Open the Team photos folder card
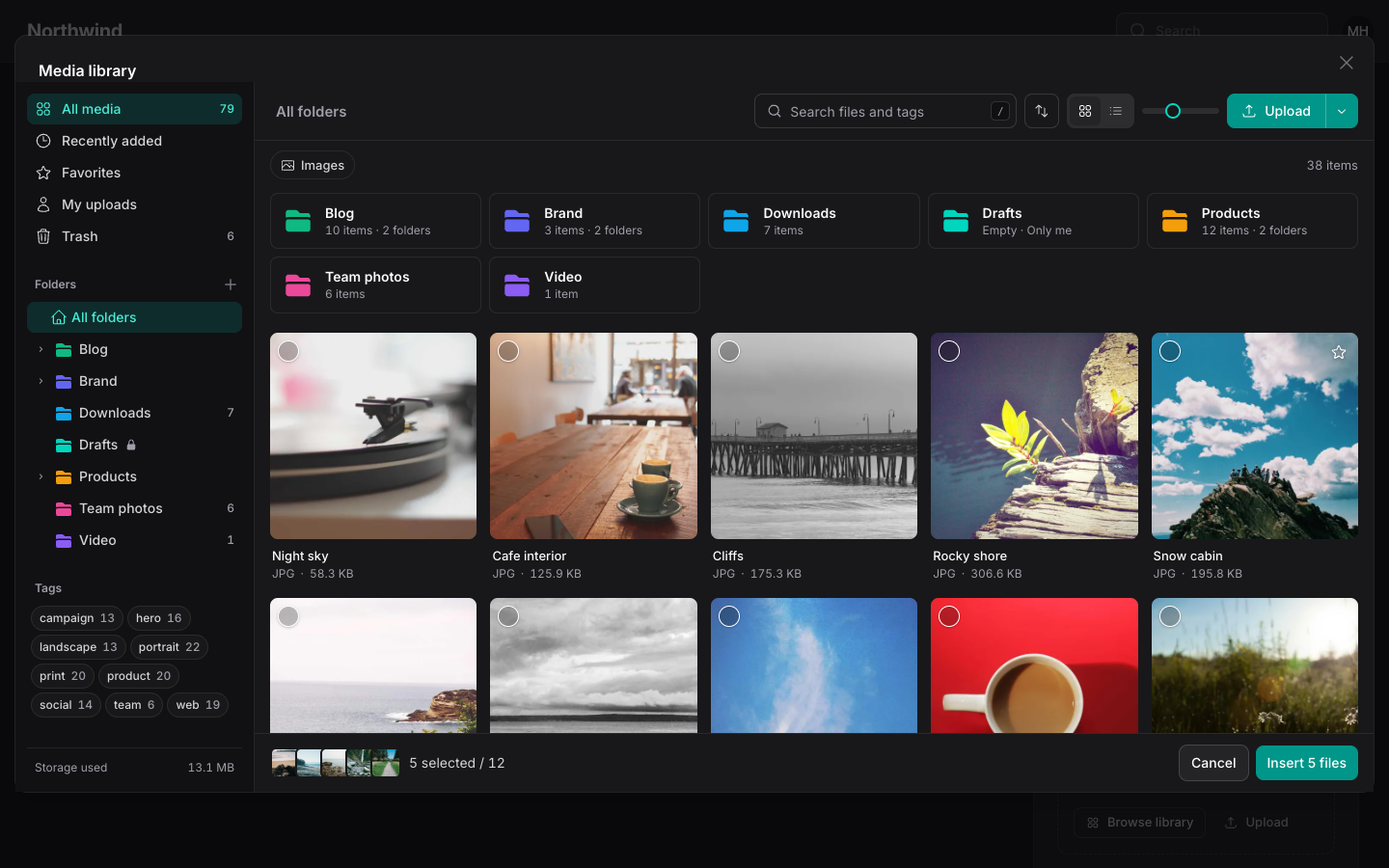 point(375,285)
